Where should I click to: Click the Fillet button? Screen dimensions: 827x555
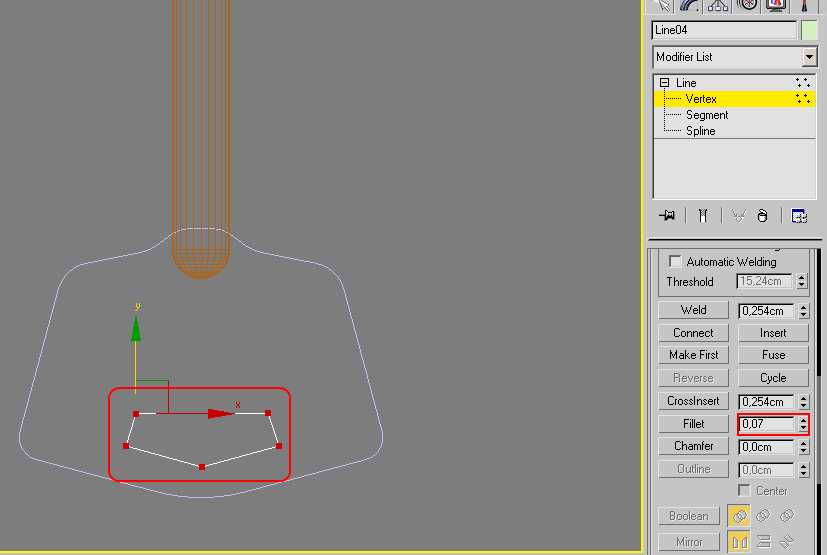[x=694, y=424]
